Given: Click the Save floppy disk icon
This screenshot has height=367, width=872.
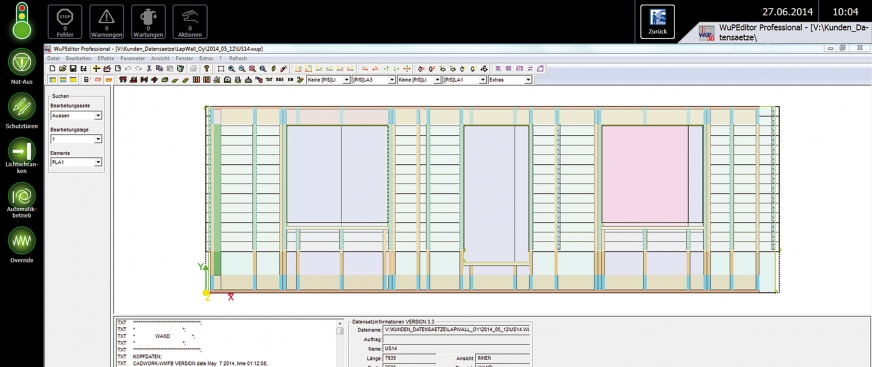Looking at the screenshot, I should [x=73, y=68].
